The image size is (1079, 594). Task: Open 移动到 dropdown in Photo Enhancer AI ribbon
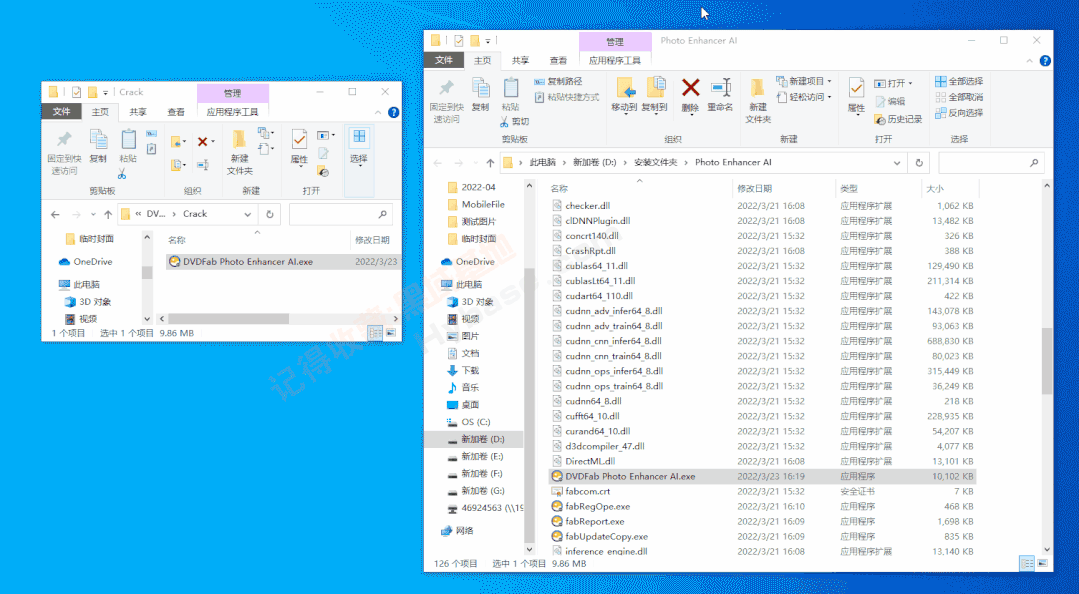click(x=624, y=112)
